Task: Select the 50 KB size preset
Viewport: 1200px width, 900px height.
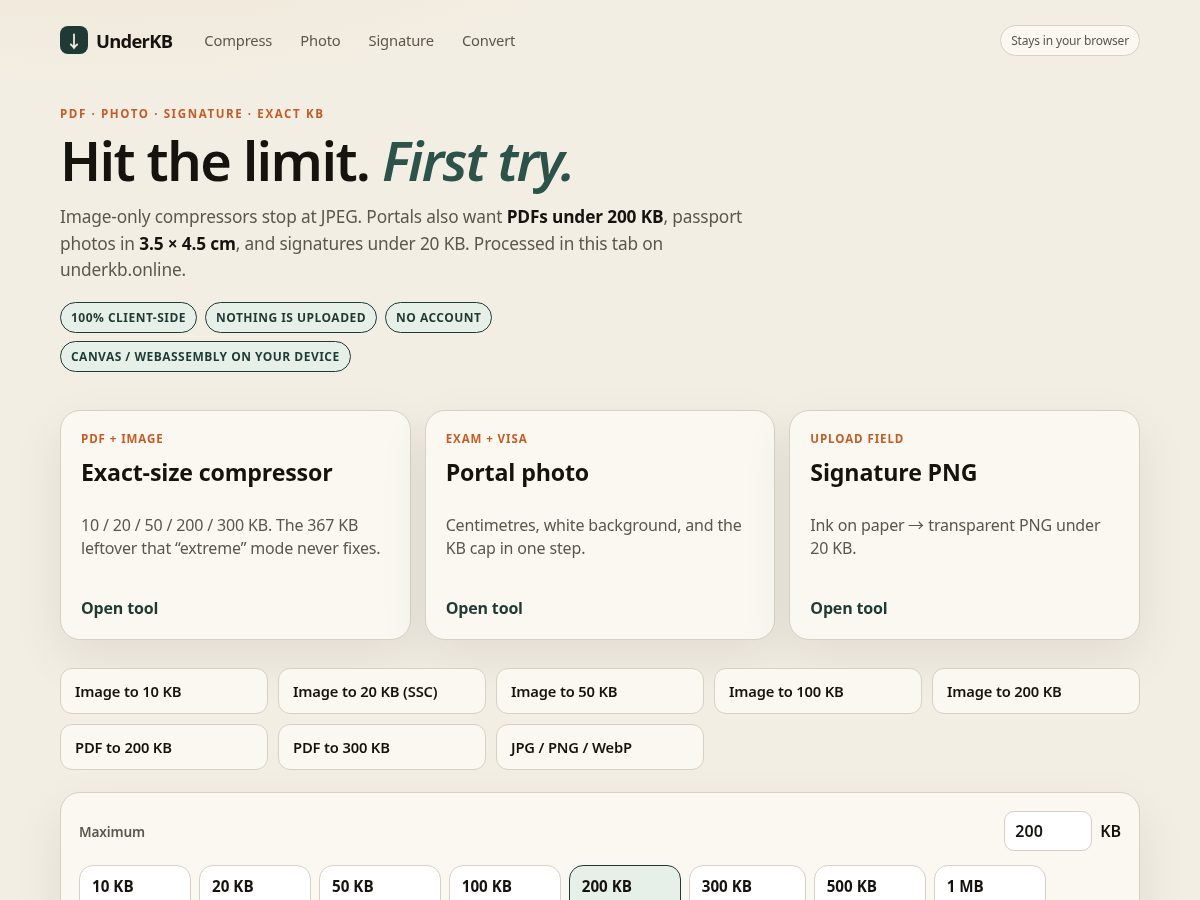Action: 380,884
